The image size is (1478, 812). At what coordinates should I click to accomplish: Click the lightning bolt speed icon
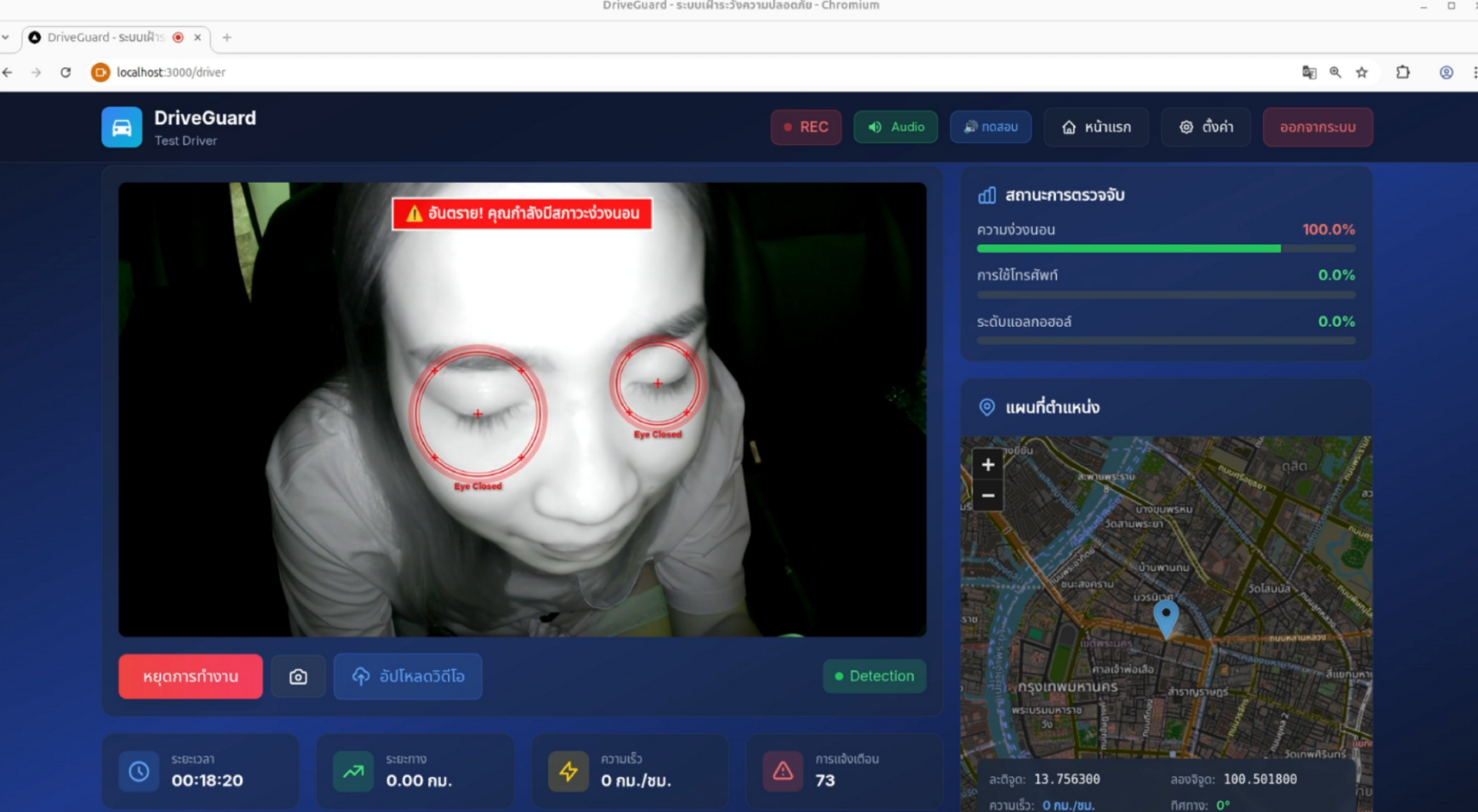tap(568, 771)
